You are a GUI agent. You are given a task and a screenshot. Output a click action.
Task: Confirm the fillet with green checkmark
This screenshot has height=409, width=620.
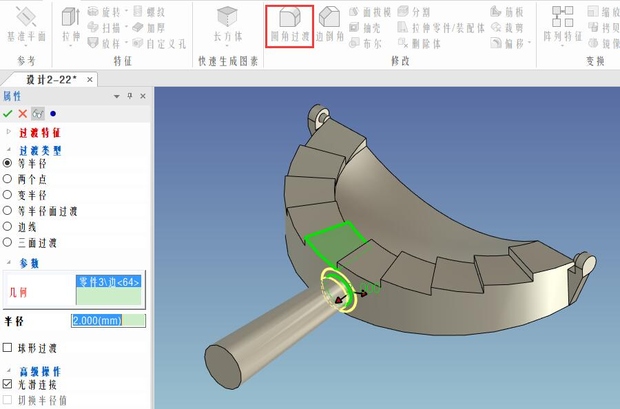[8, 114]
